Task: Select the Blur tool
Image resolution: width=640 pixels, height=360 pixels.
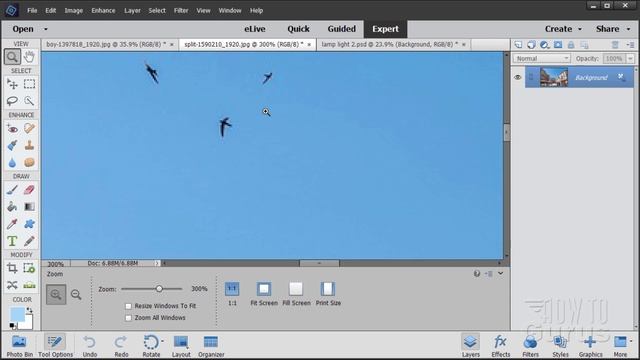Action: pos(12,162)
